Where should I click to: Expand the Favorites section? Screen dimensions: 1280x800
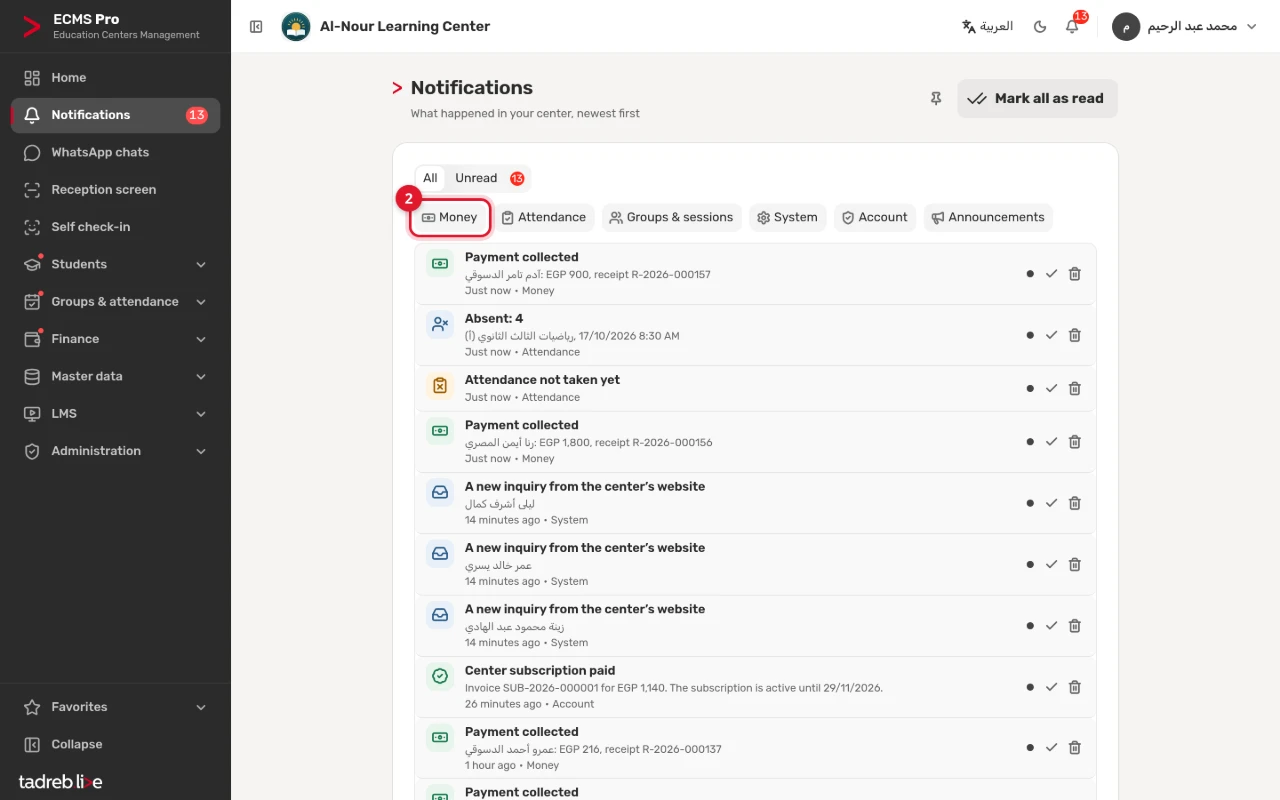pyautogui.click(x=116, y=707)
